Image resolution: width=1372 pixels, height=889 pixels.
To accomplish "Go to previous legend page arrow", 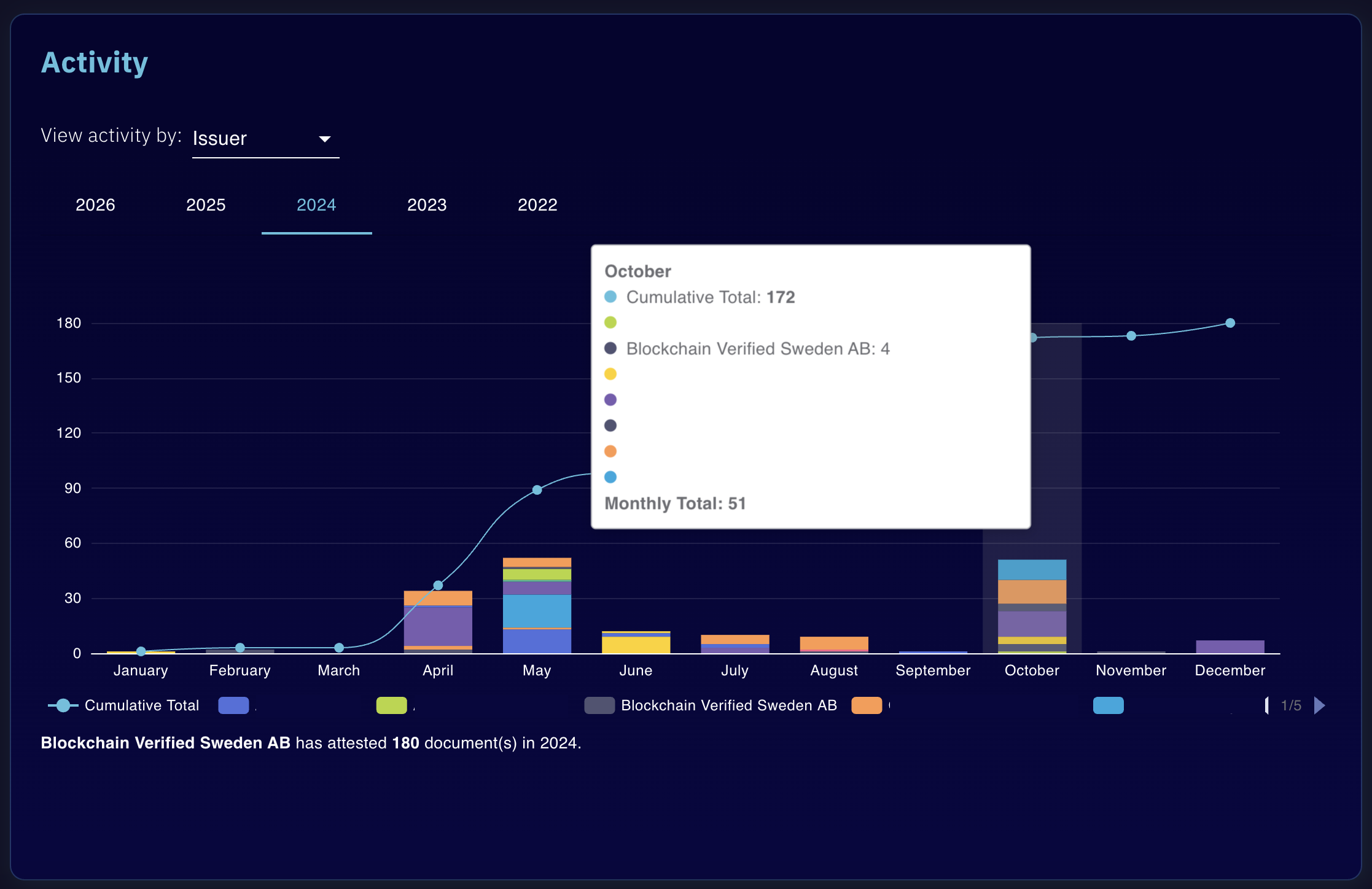I will pos(1267,705).
